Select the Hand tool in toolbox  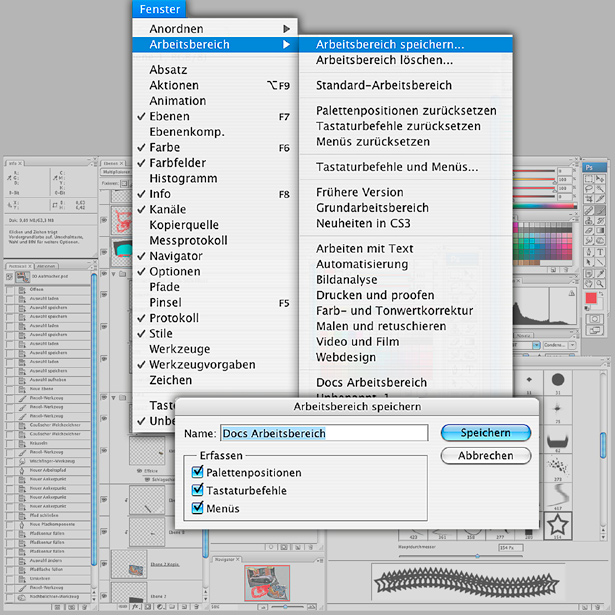click(x=589, y=283)
